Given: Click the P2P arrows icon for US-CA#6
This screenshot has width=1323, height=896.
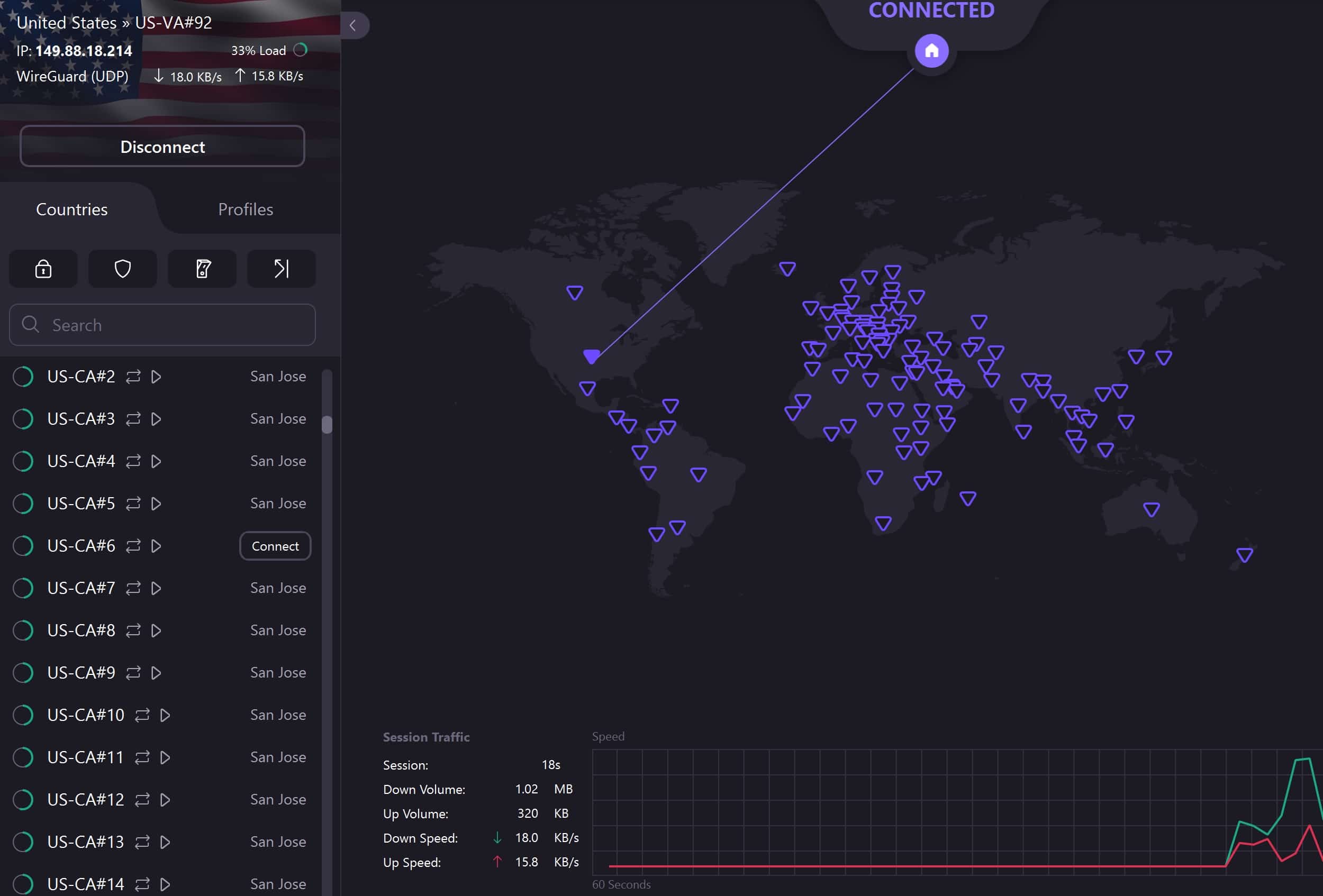Looking at the screenshot, I should 133,545.
